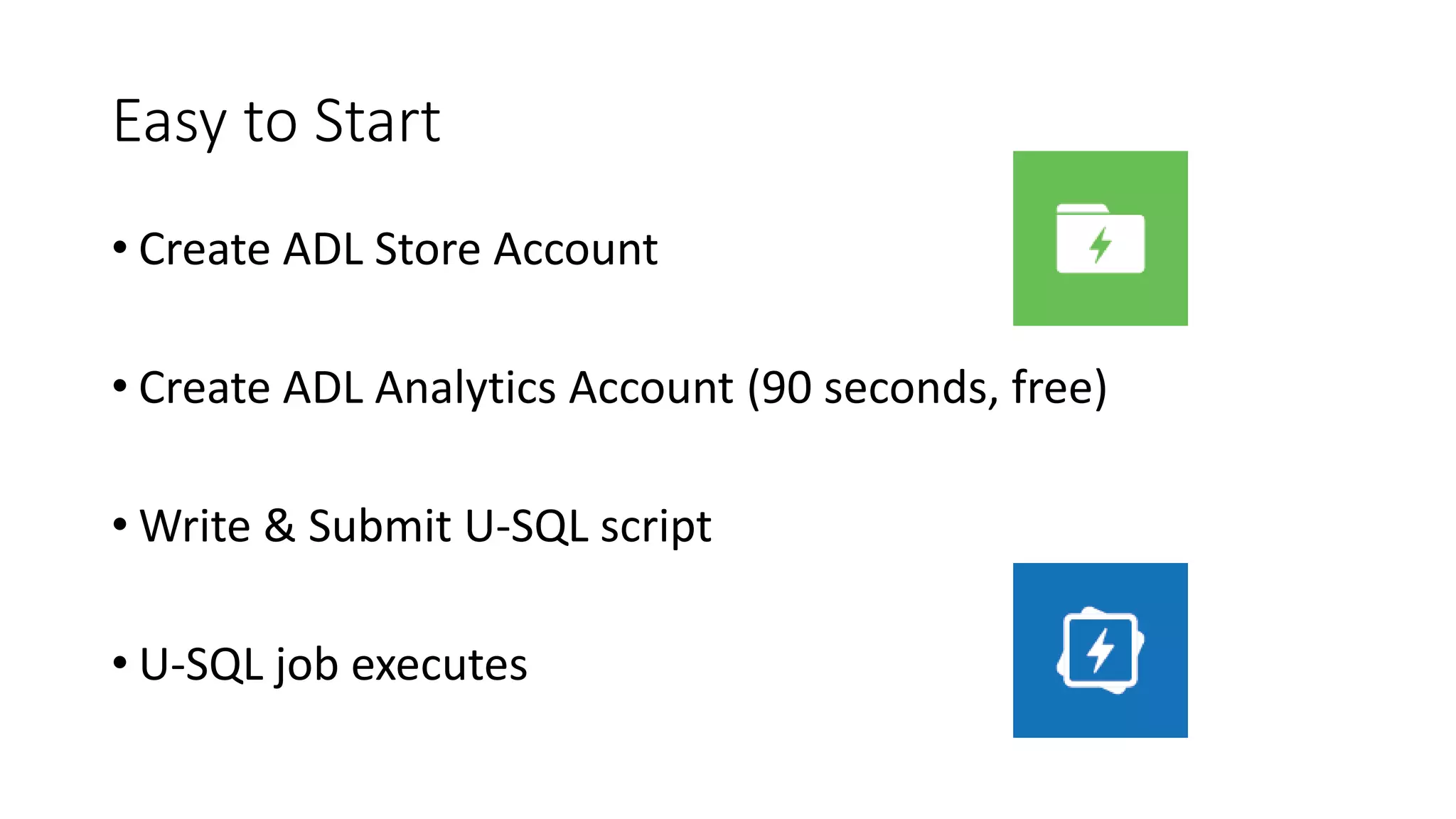Click the 'U-SQL job executes' bullet
Viewport: 1456px width, 819px height.
(320, 665)
